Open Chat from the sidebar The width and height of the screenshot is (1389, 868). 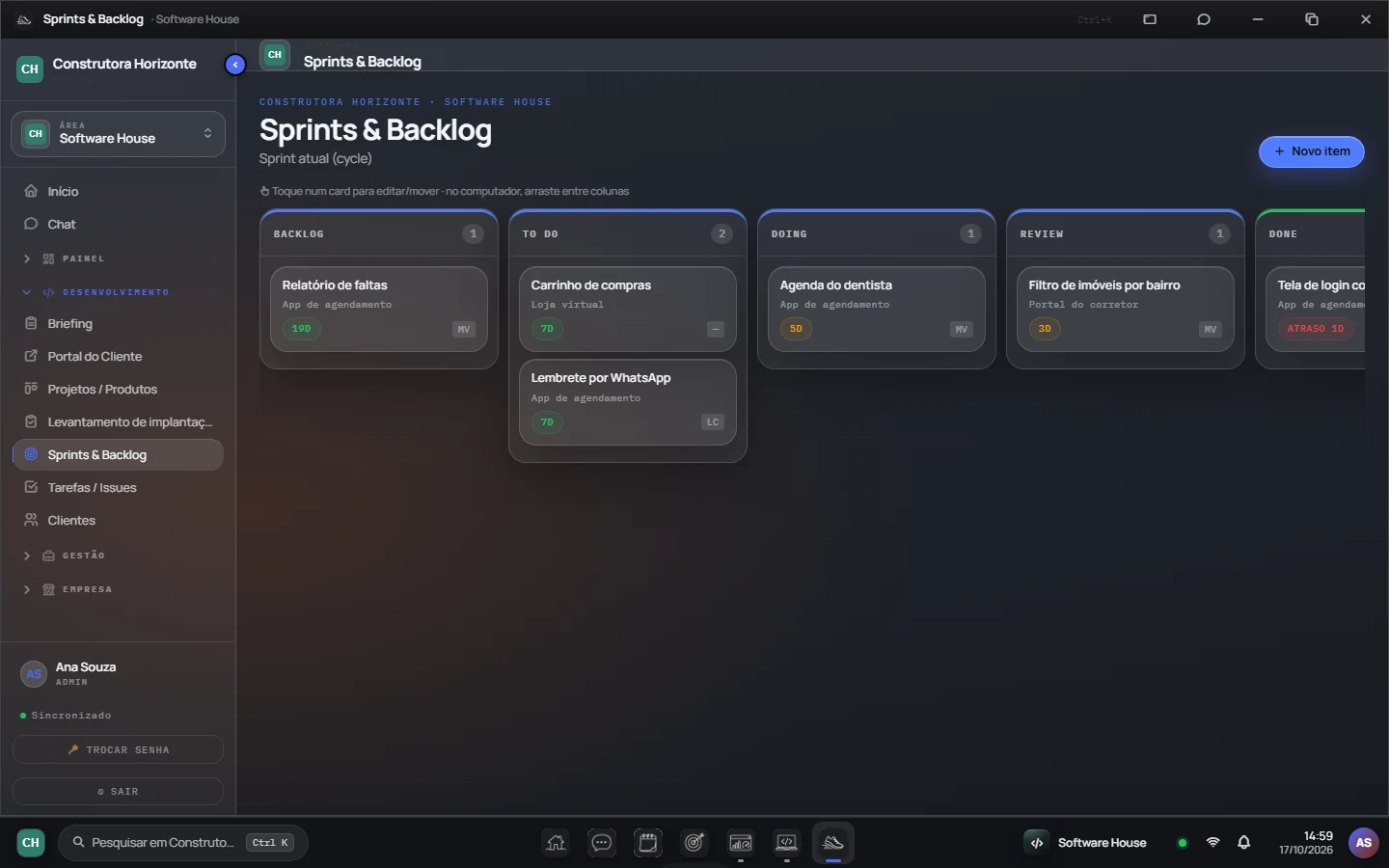tap(118, 225)
